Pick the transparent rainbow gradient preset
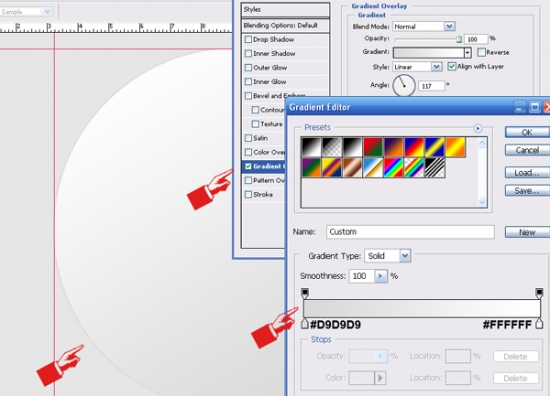This screenshot has height=396, width=550. 414,168
